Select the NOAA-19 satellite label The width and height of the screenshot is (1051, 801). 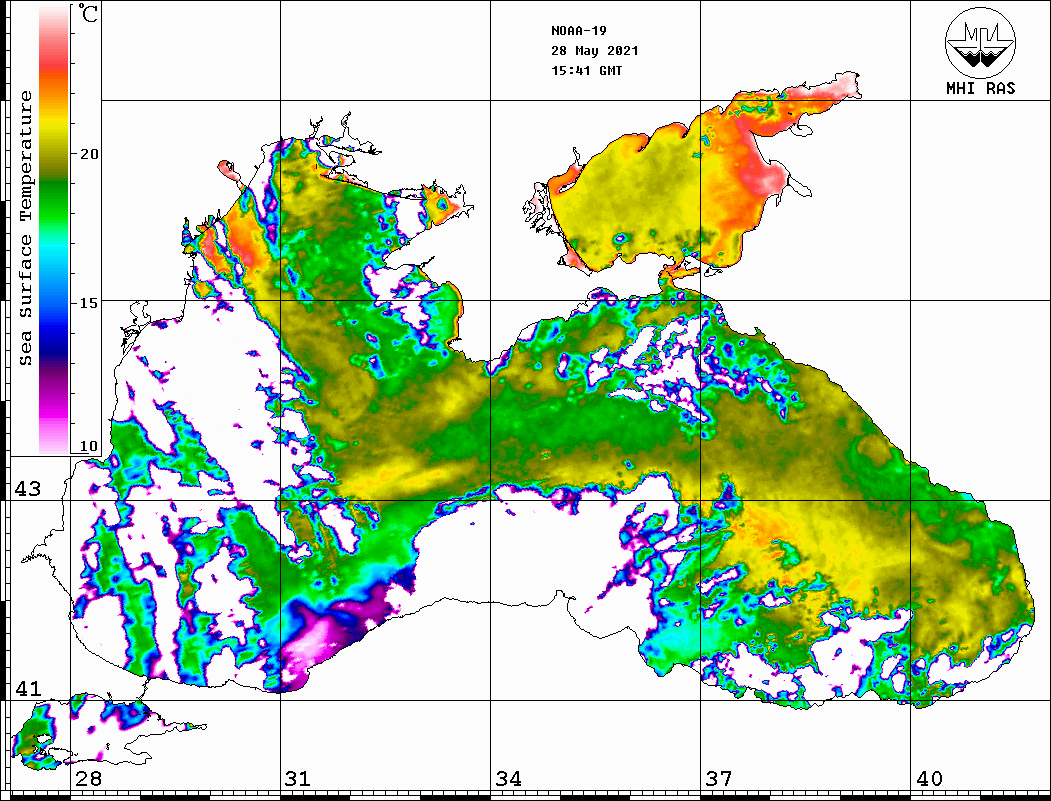579,31
